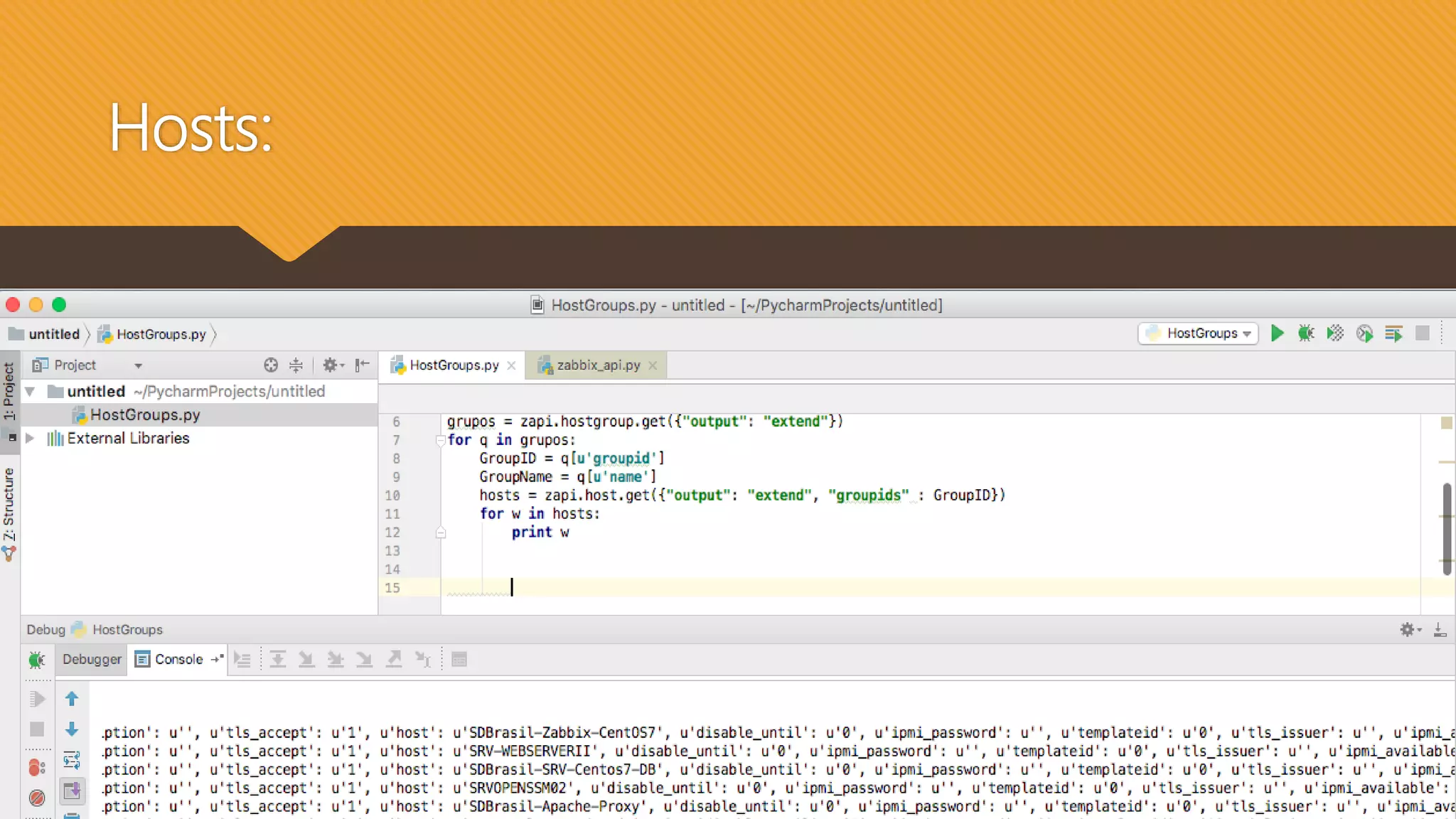Screen dimensions: 1456x819
Task: Click the scroll-from-source target icon in Project panel
Action: click(271, 365)
